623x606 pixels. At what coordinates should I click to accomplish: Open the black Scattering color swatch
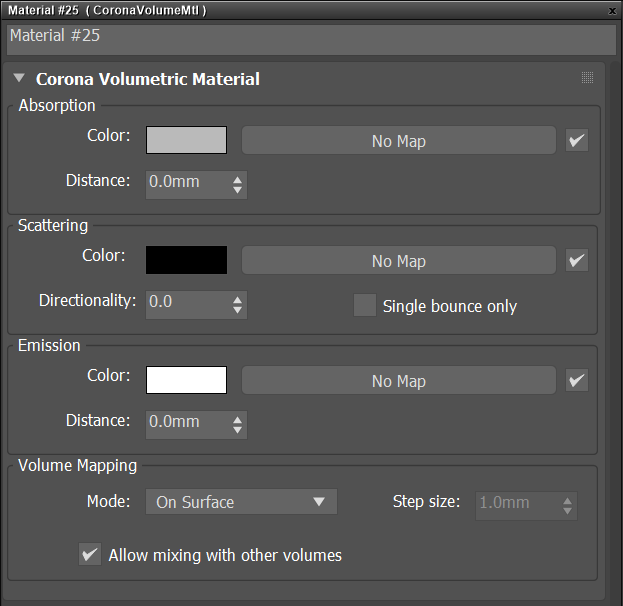click(x=186, y=260)
